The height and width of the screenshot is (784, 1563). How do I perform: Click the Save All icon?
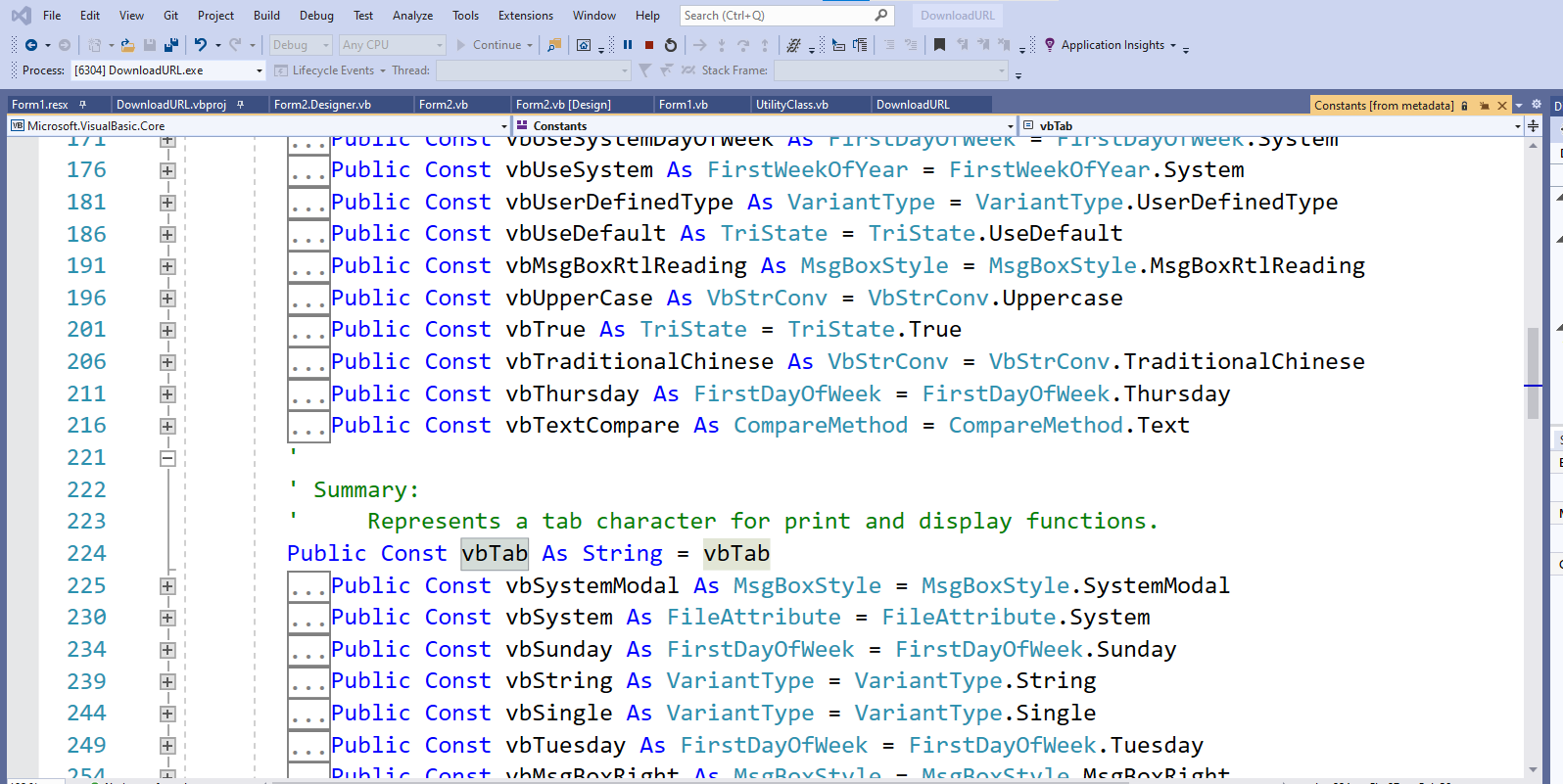171,45
